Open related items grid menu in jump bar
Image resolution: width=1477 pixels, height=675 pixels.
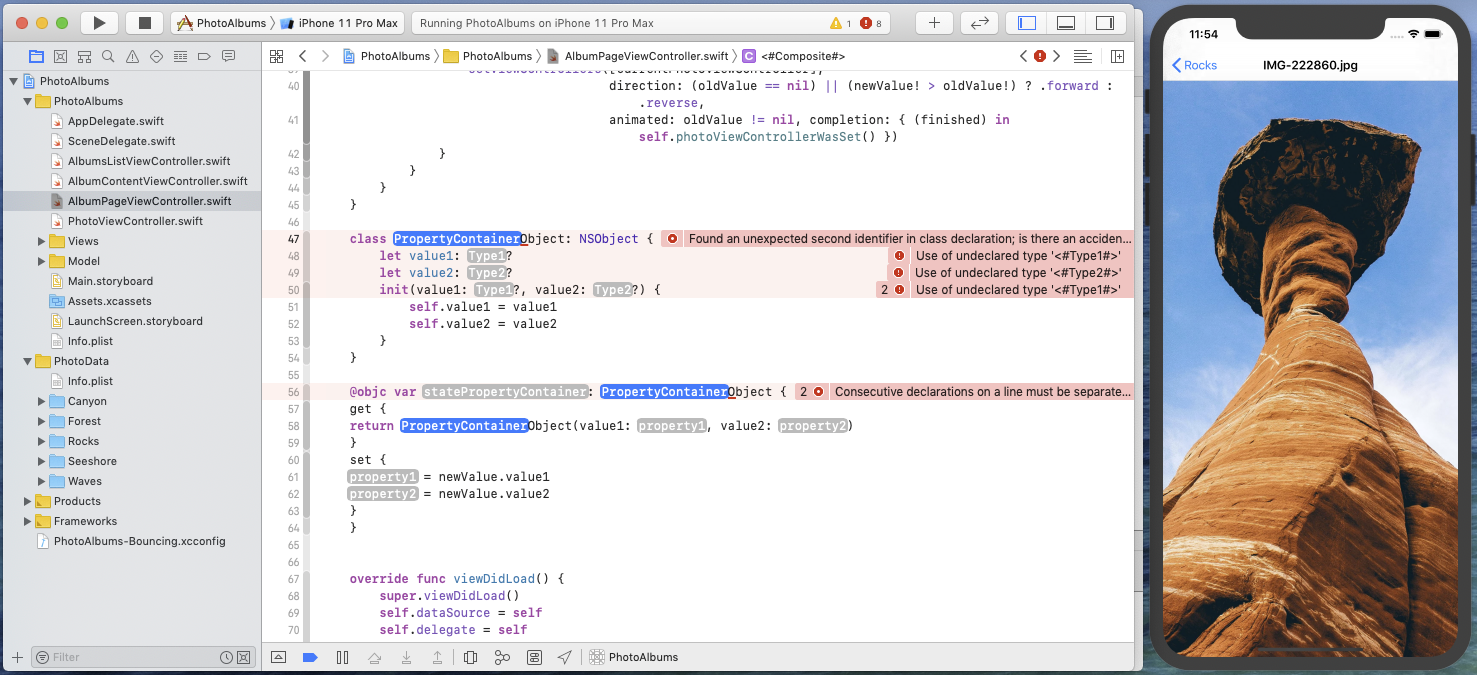point(277,56)
